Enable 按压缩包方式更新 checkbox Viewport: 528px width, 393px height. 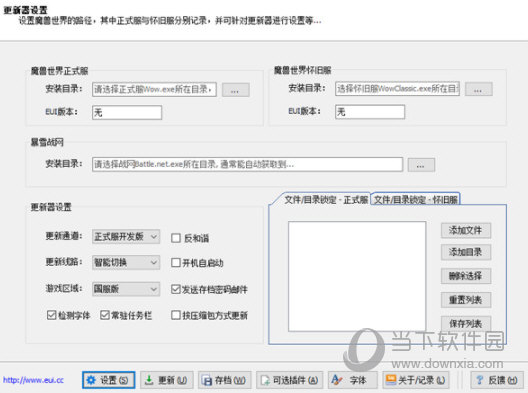click(x=176, y=315)
